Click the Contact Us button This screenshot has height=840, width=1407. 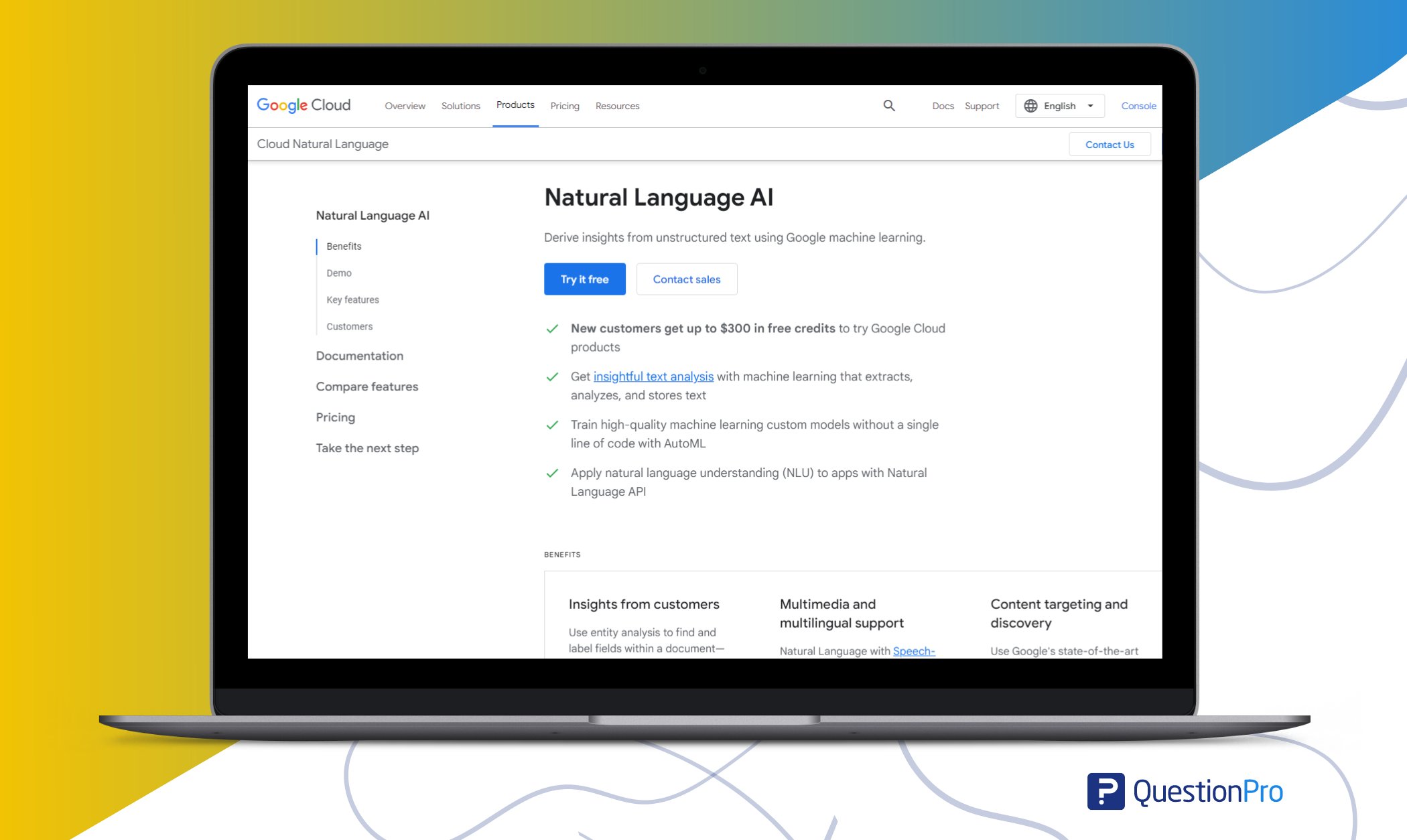(x=1110, y=144)
